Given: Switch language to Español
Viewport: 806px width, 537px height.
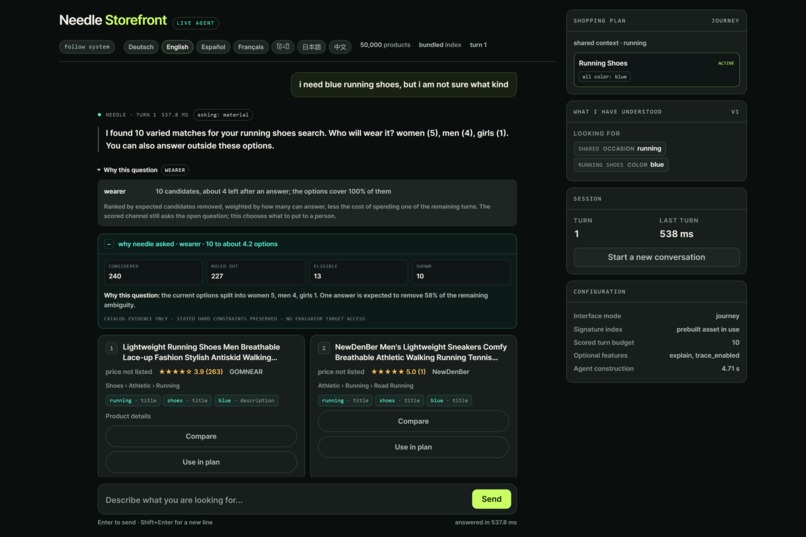Looking at the screenshot, I should click(x=213, y=47).
